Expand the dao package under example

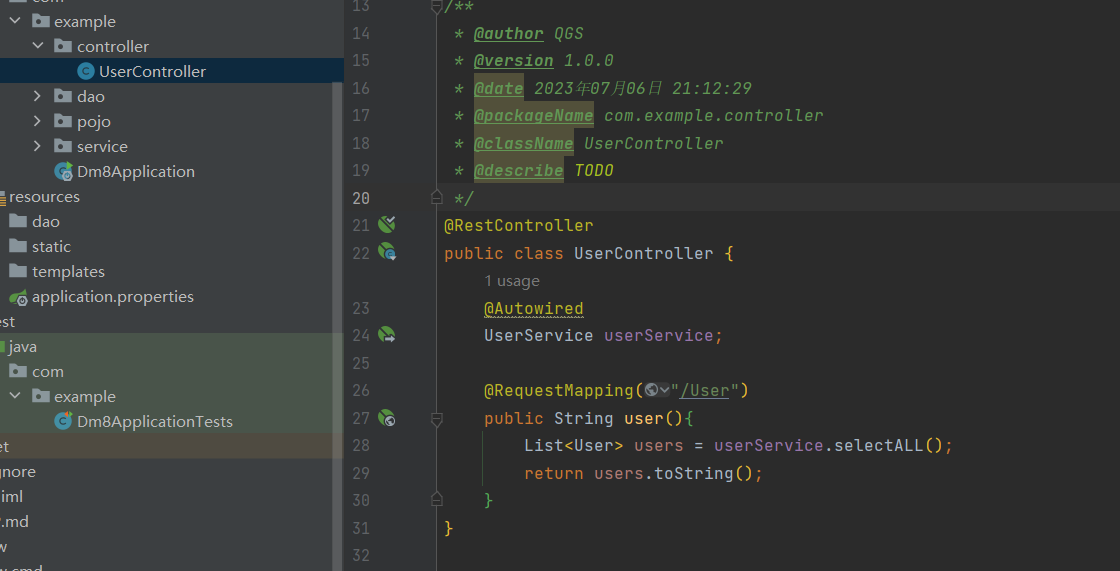click(x=38, y=96)
